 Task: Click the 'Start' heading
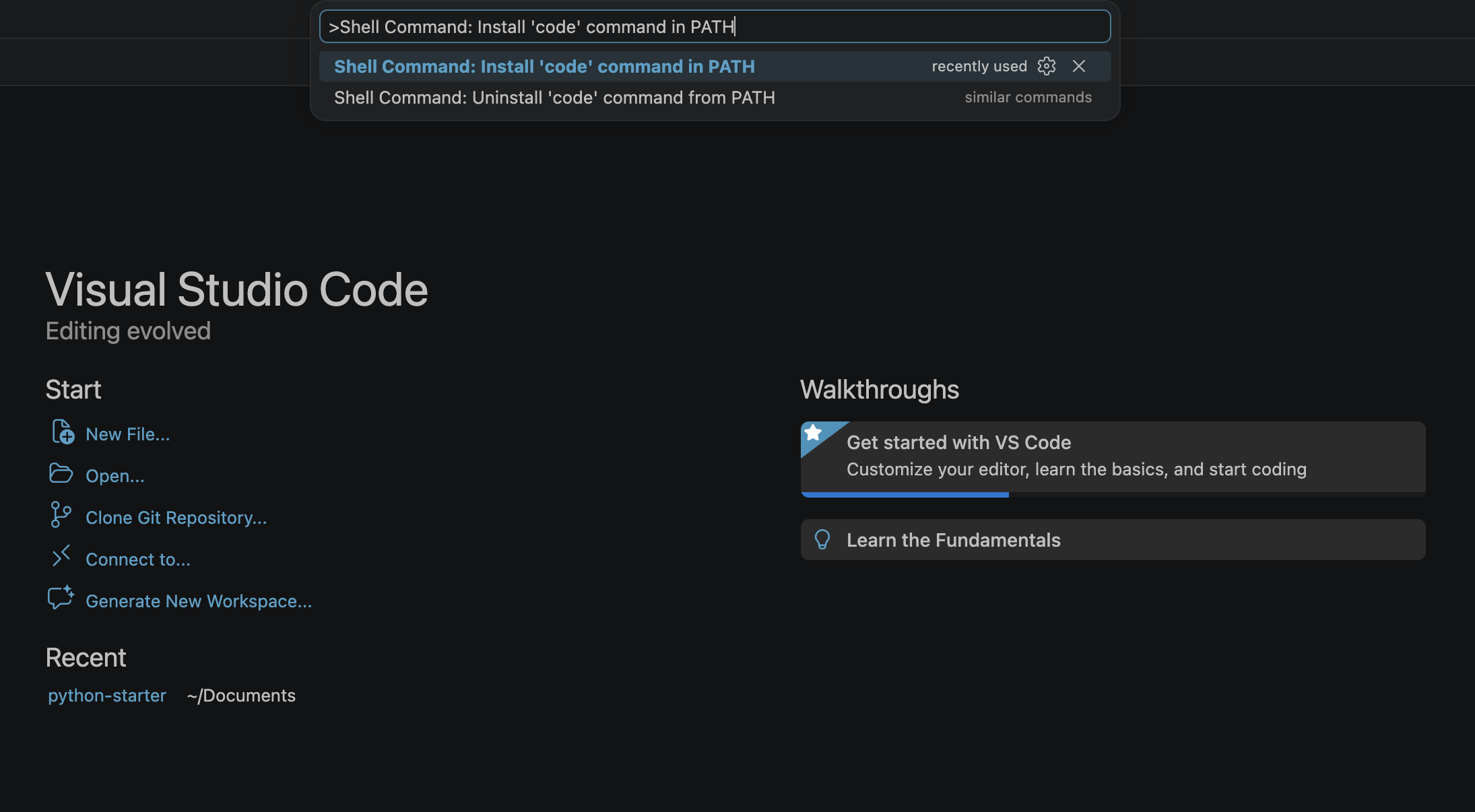click(73, 390)
